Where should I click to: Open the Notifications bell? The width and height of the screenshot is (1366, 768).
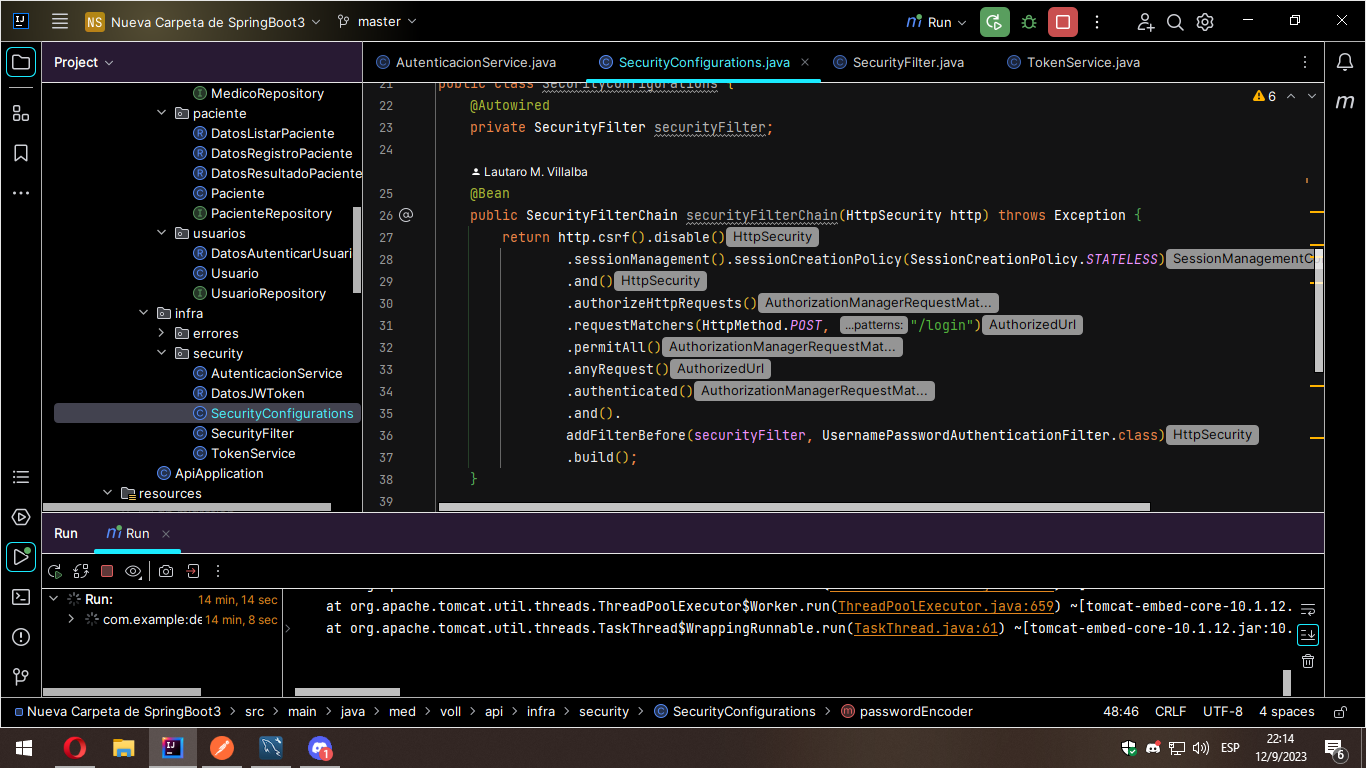point(1345,62)
